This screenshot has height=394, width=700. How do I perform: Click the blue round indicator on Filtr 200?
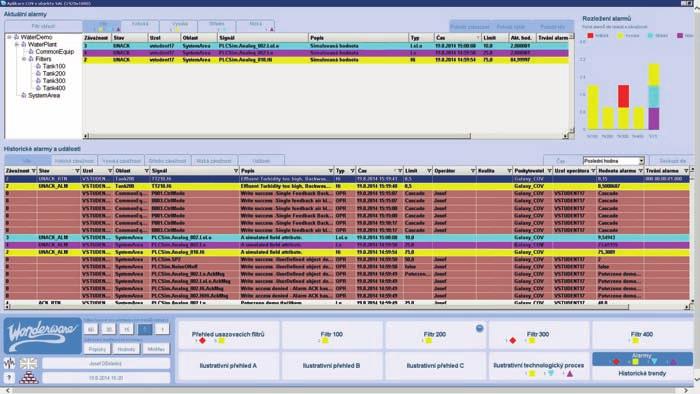pyautogui.click(x=479, y=328)
